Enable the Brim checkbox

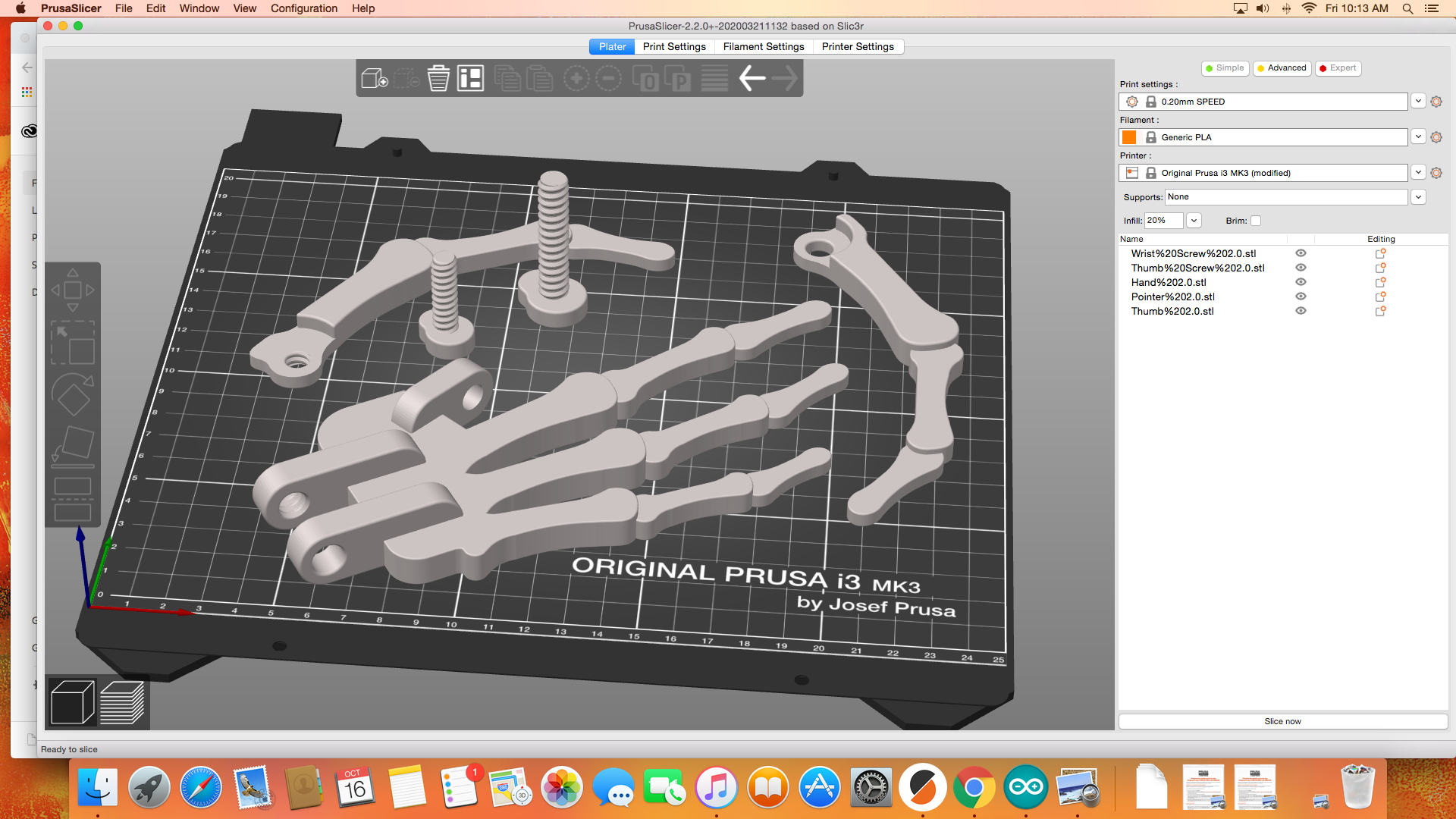1256,221
